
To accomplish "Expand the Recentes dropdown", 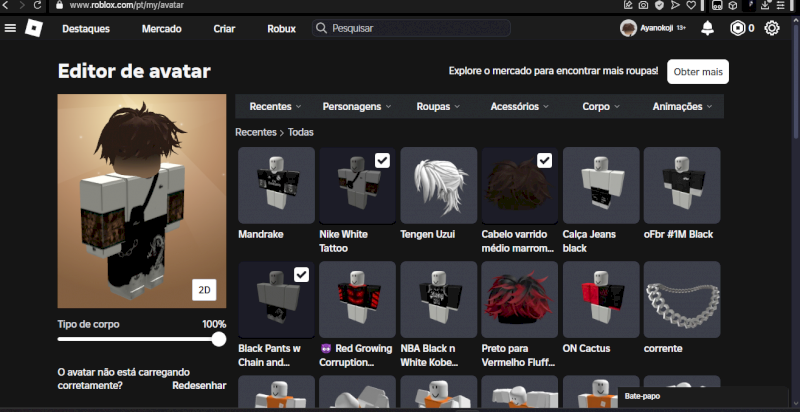I will pos(275,106).
